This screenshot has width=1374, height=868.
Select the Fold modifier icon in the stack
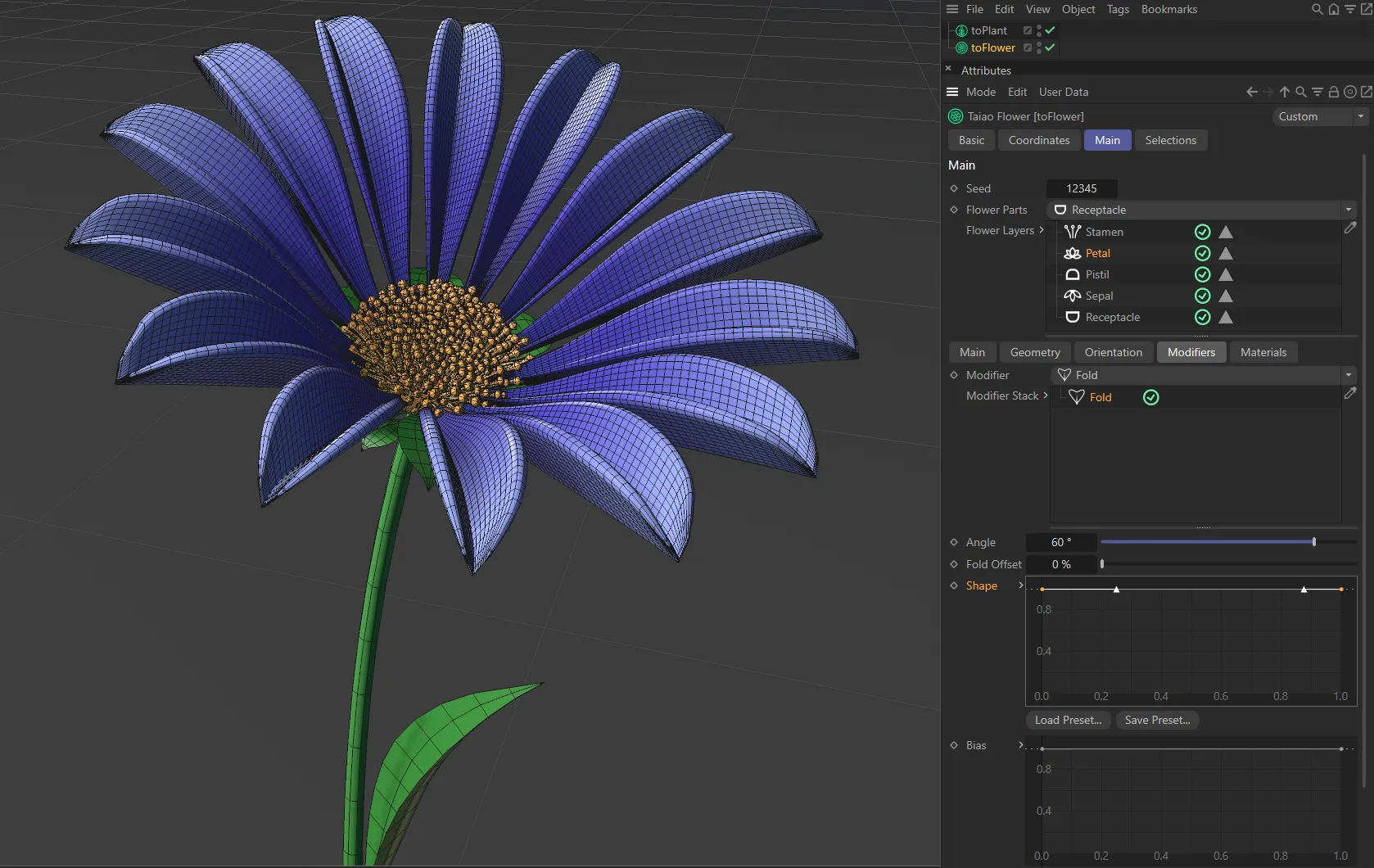1078,396
